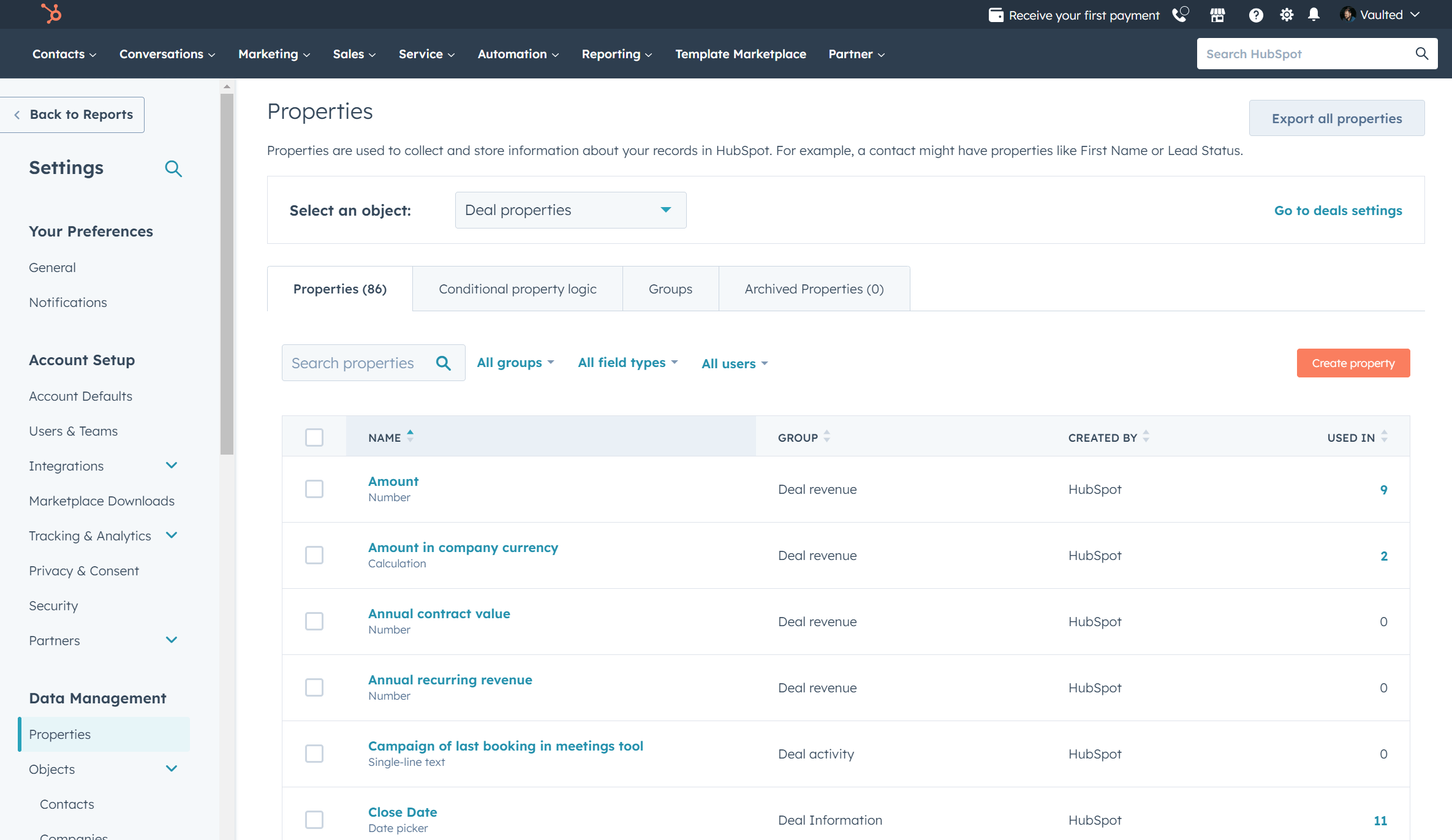Click the HubSpot sprocket logo
1452x840 pixels.
[x=51, y=13]
